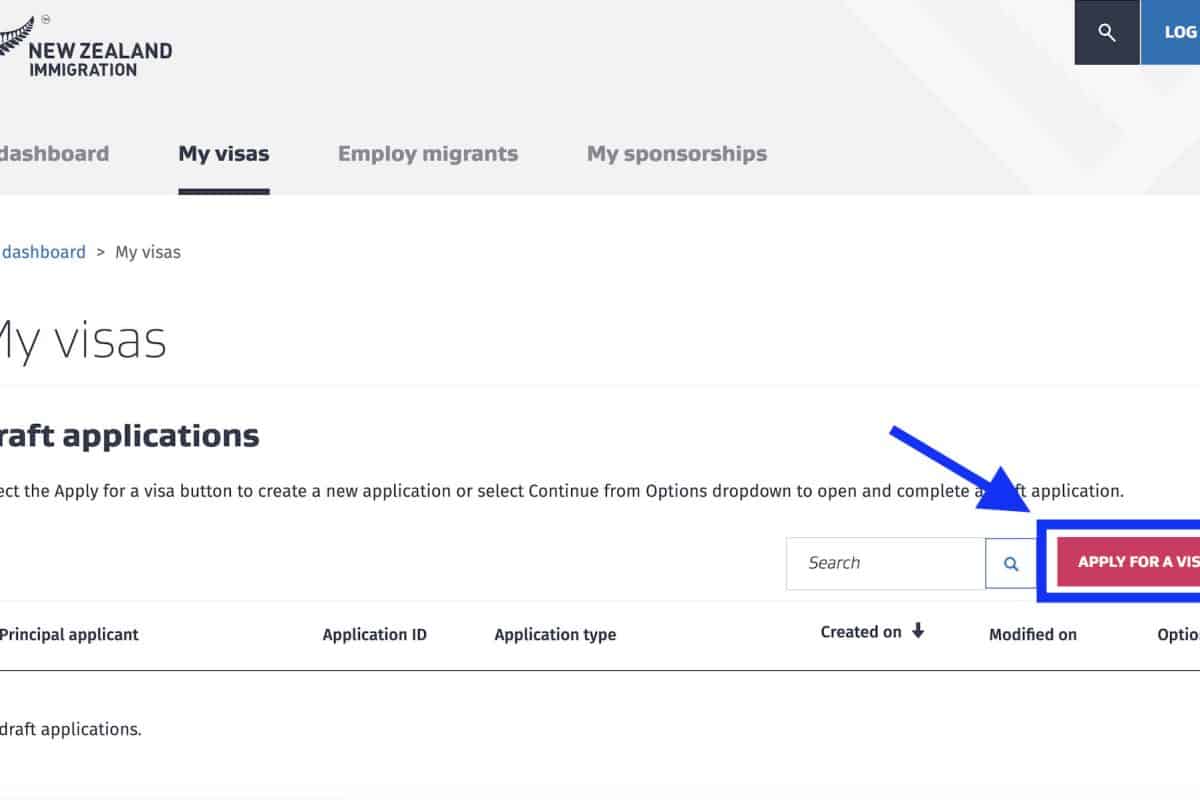Sort by the Principal applicant column header
This screenshot has height=800, width=1200.
click(69, 634)
